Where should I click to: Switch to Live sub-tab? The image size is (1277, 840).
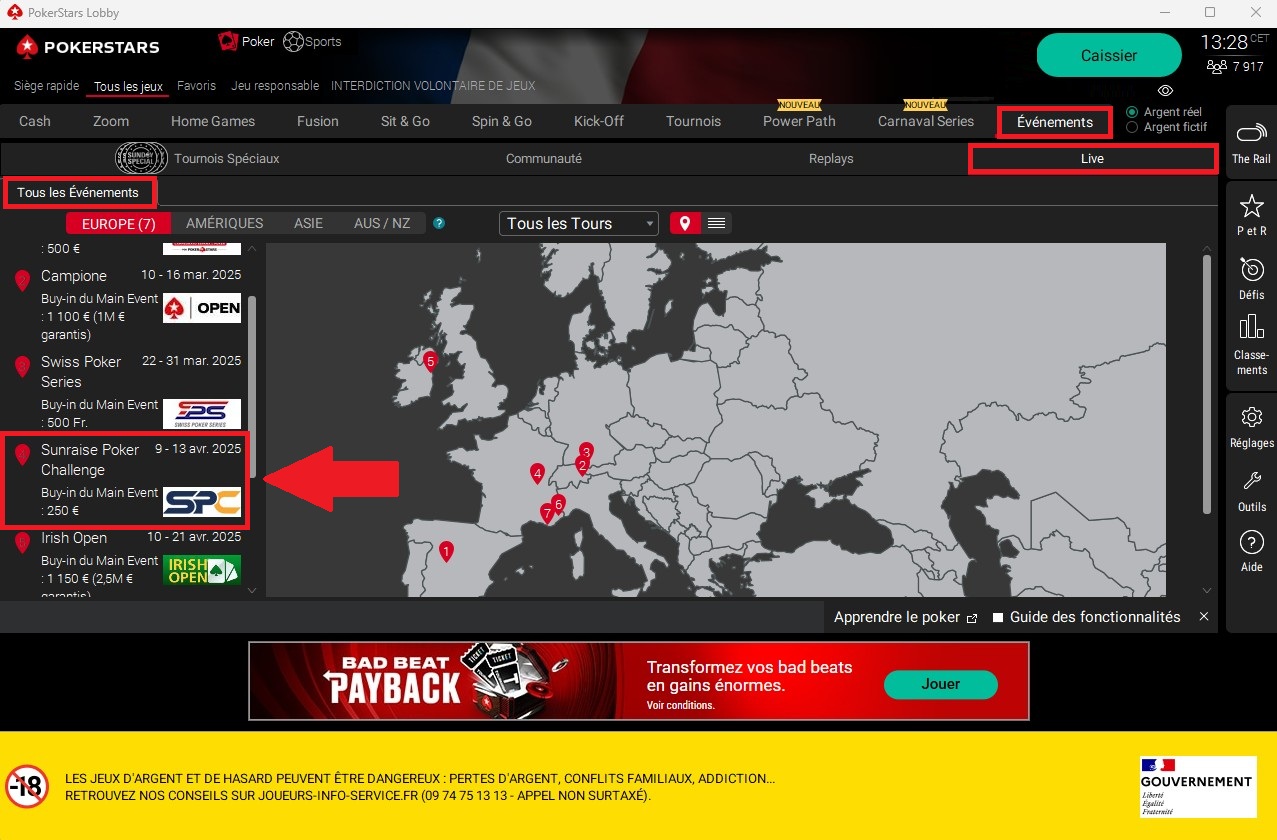point(1093,159)
